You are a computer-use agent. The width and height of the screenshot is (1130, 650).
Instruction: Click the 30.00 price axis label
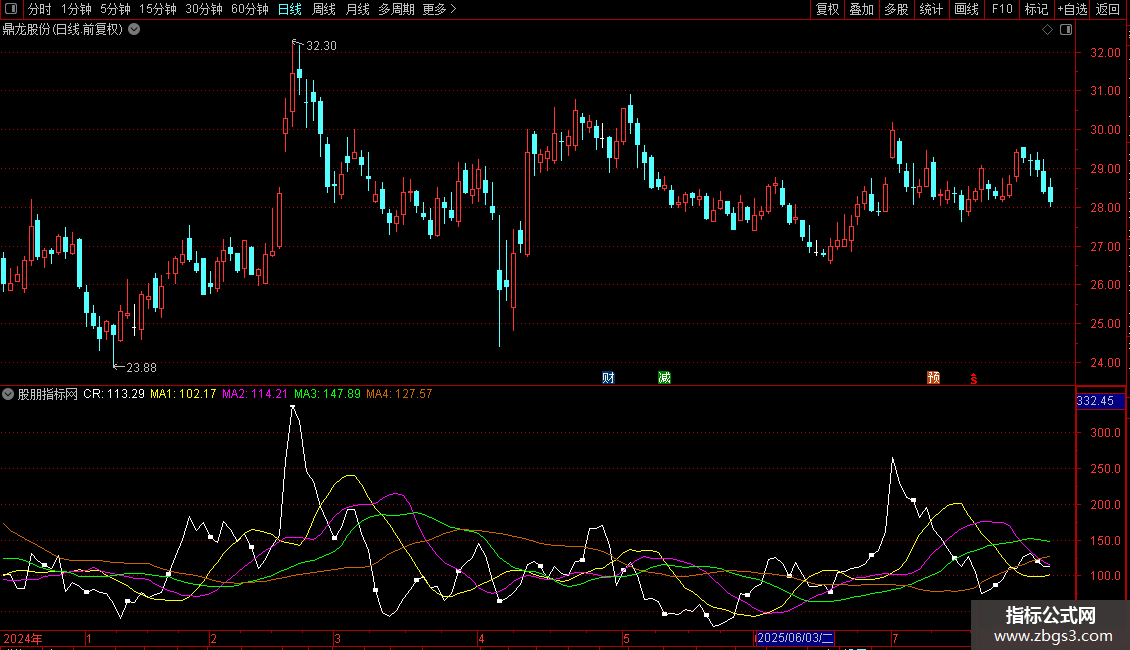1105,130
